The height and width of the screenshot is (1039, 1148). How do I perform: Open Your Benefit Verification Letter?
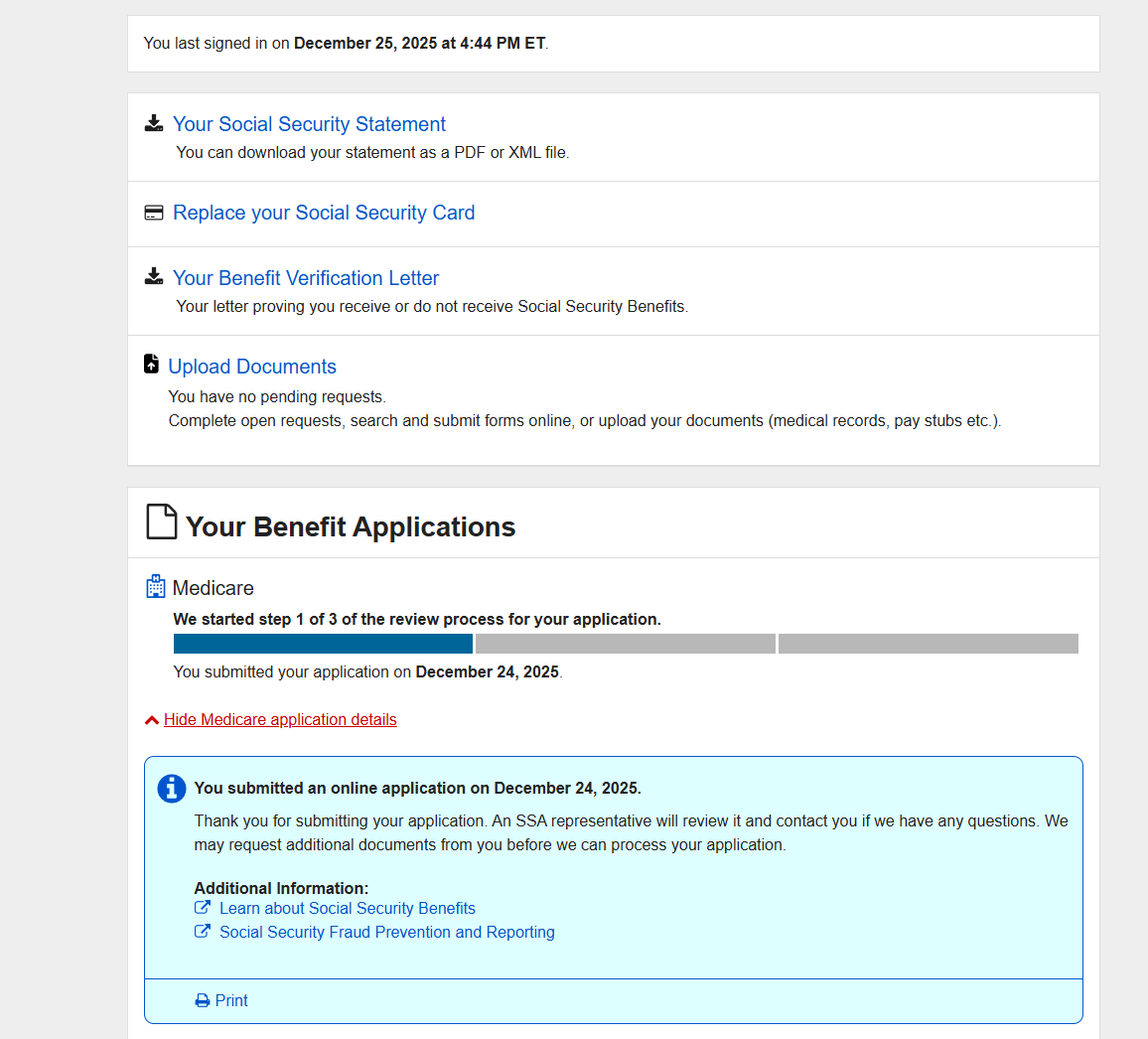[x=306, y=278]
